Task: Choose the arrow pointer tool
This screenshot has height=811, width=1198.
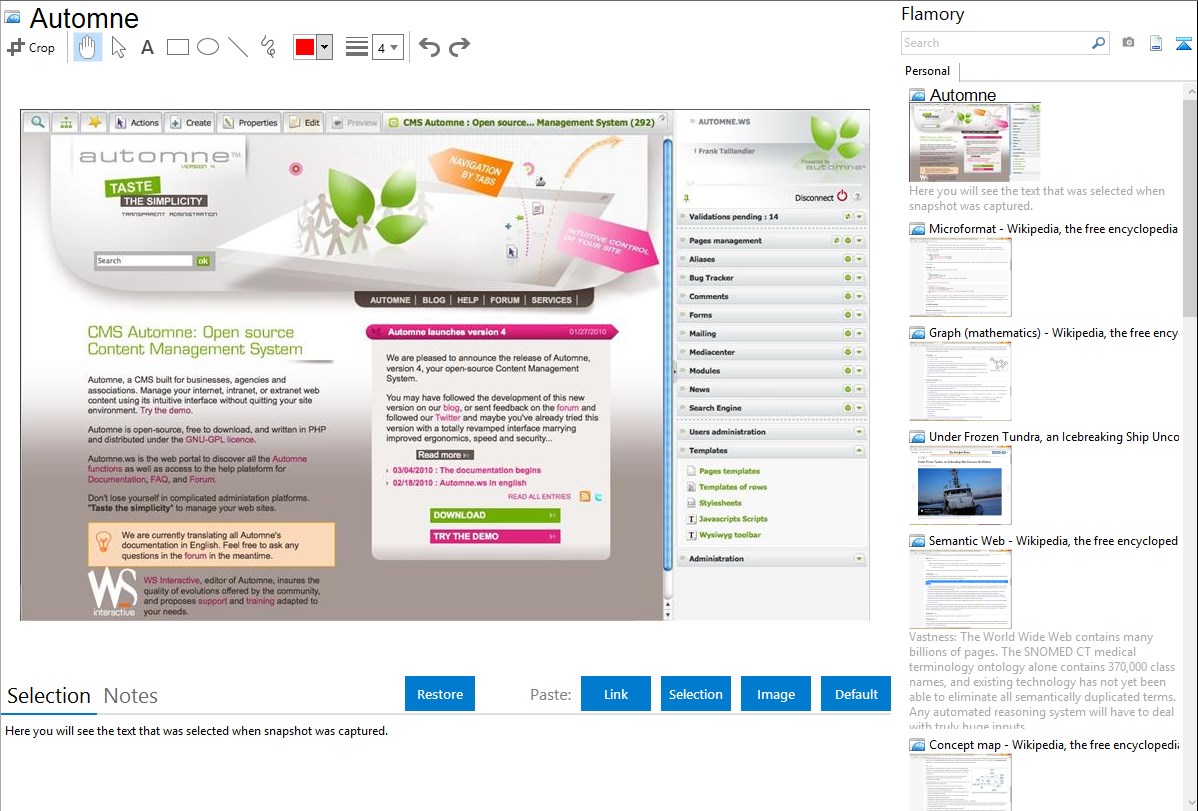Action: tap(118, 47)
